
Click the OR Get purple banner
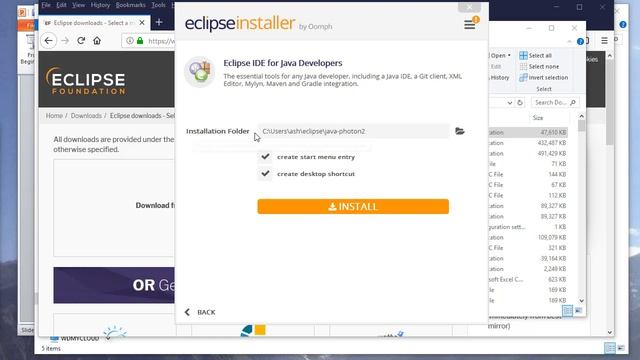tap(114, 285)
